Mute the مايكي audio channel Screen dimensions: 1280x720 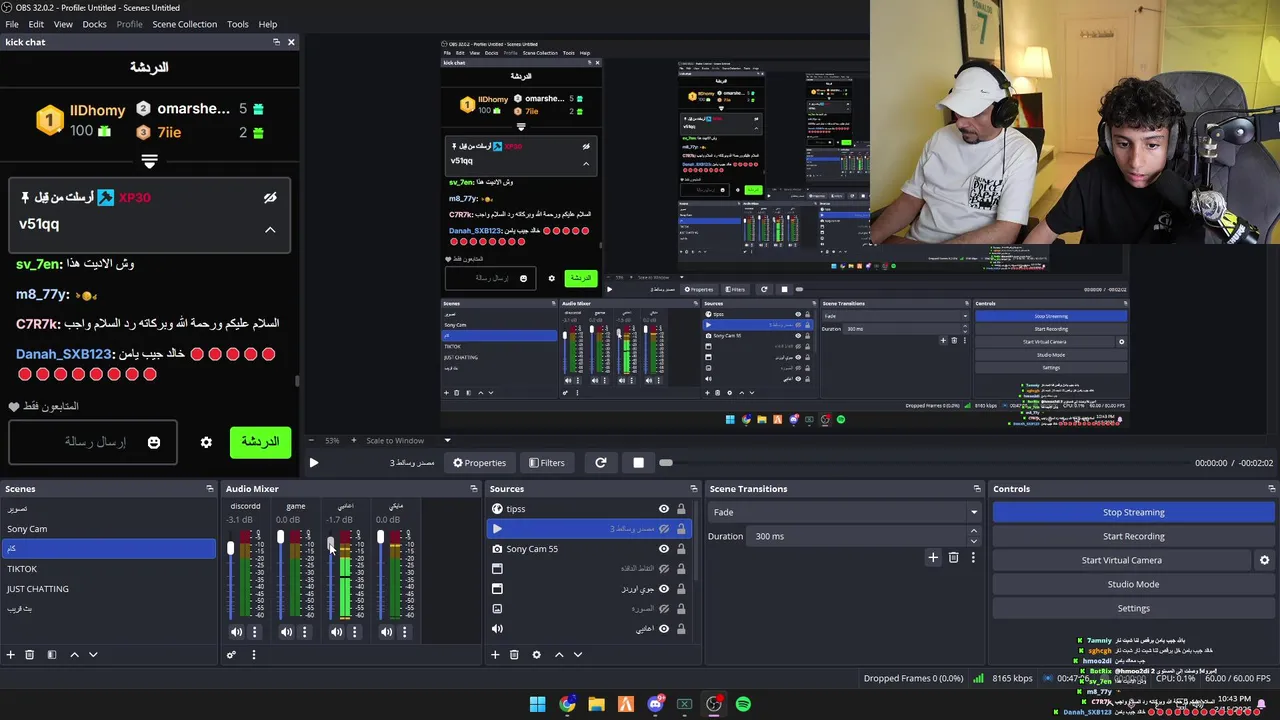tap(386, 632)
